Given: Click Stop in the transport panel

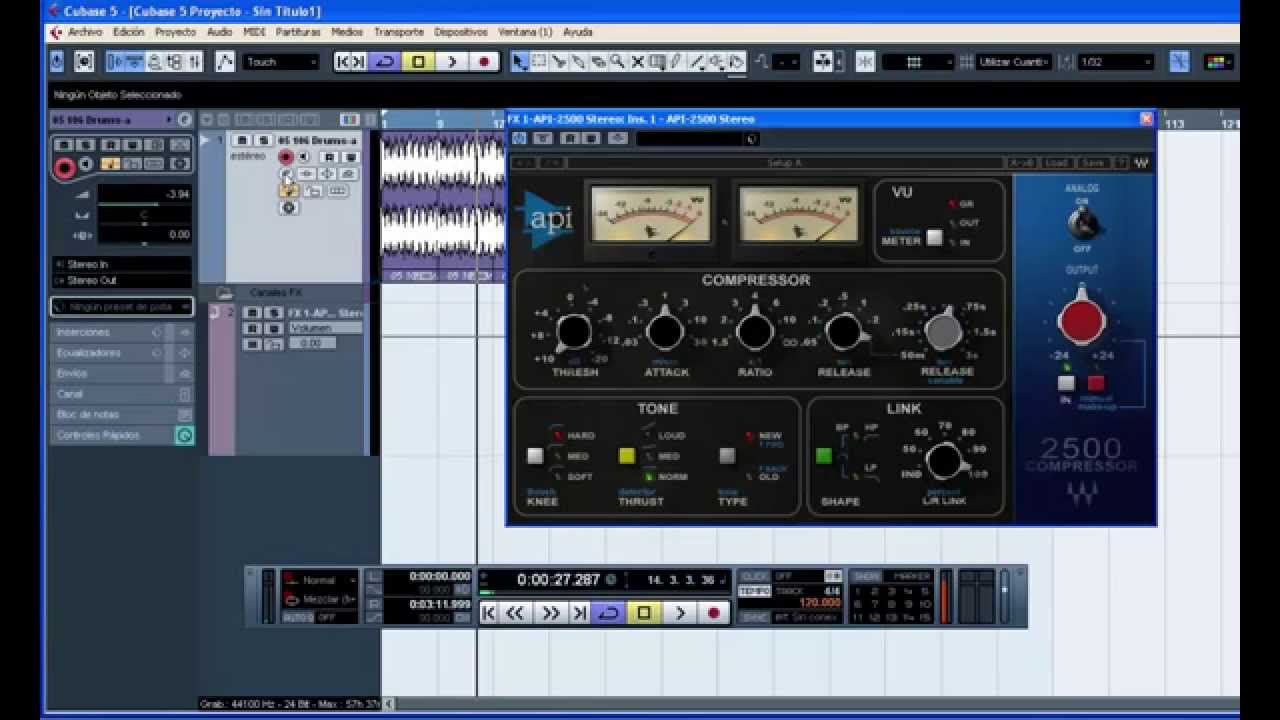Looking at the screenshot, I should pos(645,613).
